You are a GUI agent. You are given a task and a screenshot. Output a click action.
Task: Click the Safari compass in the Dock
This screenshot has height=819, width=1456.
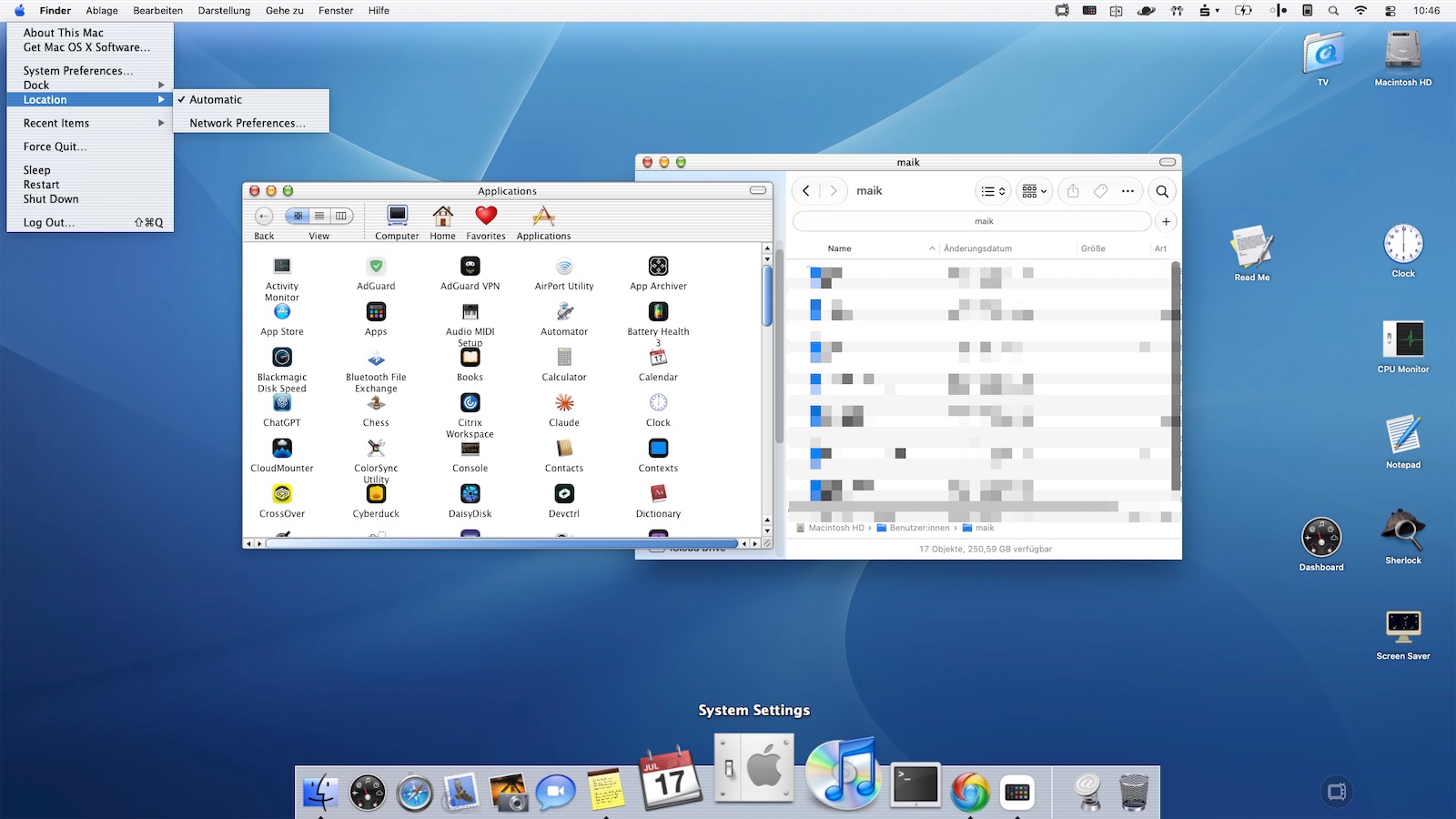point(414,793)
